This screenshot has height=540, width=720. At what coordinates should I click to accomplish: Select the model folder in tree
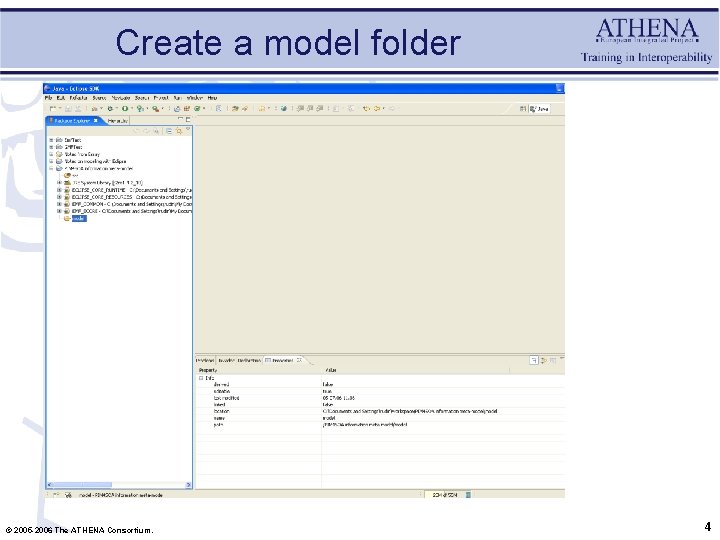(79, 219)
